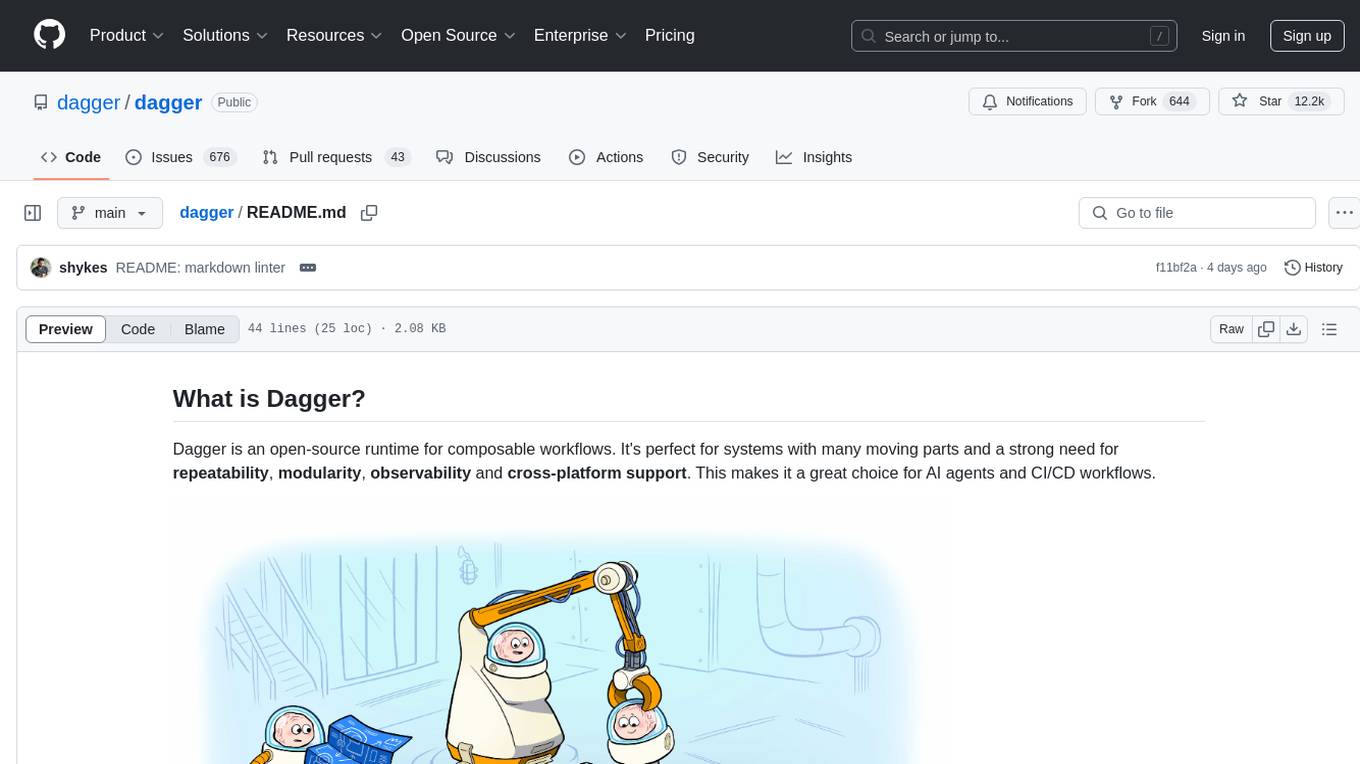Image resolution: width=1360 pixels, height=764 pixels.
Task: Open the Raw file view
Action: coord(1231,329)
